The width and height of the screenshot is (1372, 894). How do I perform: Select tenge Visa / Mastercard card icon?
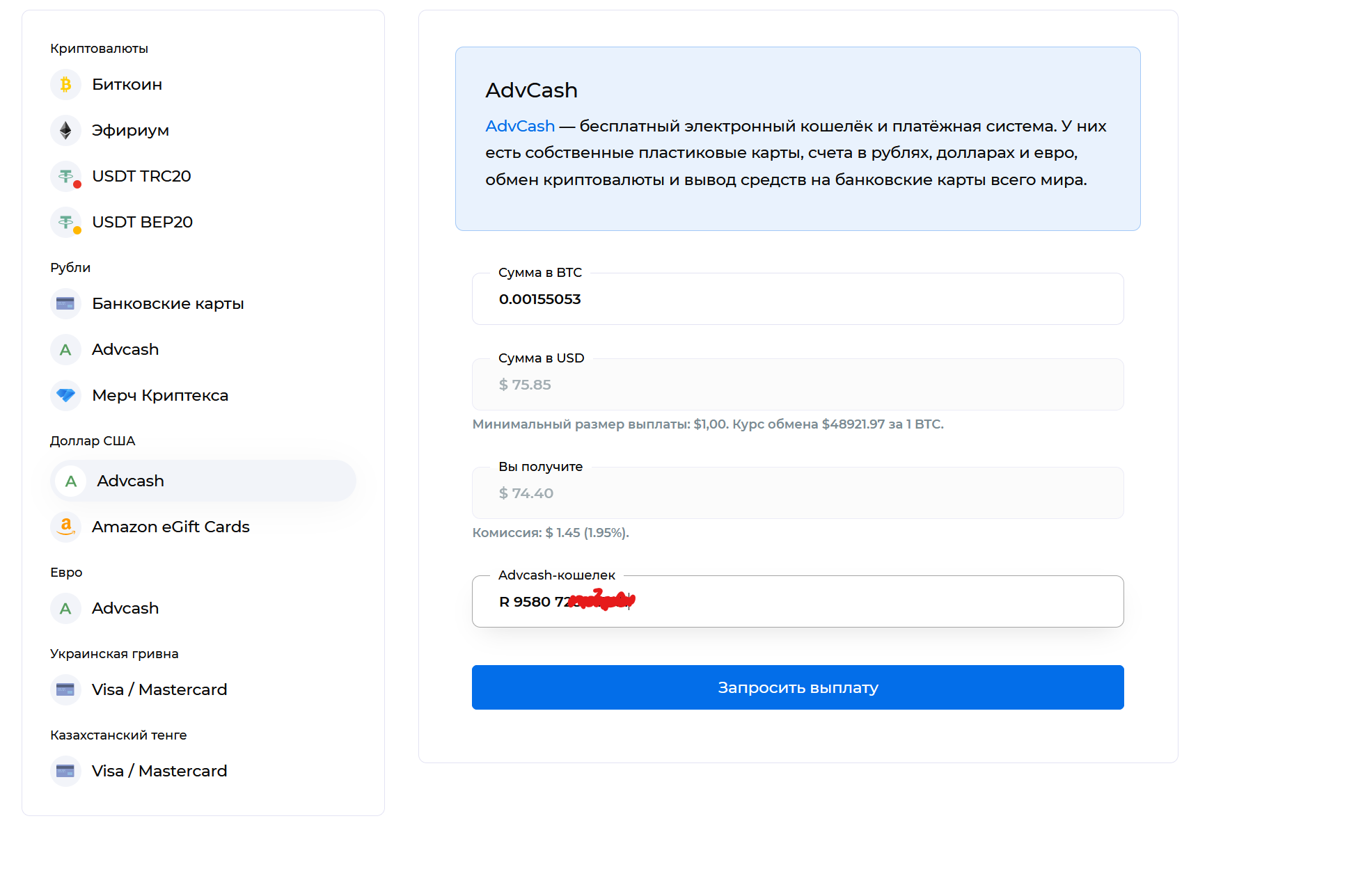[65, 772]
